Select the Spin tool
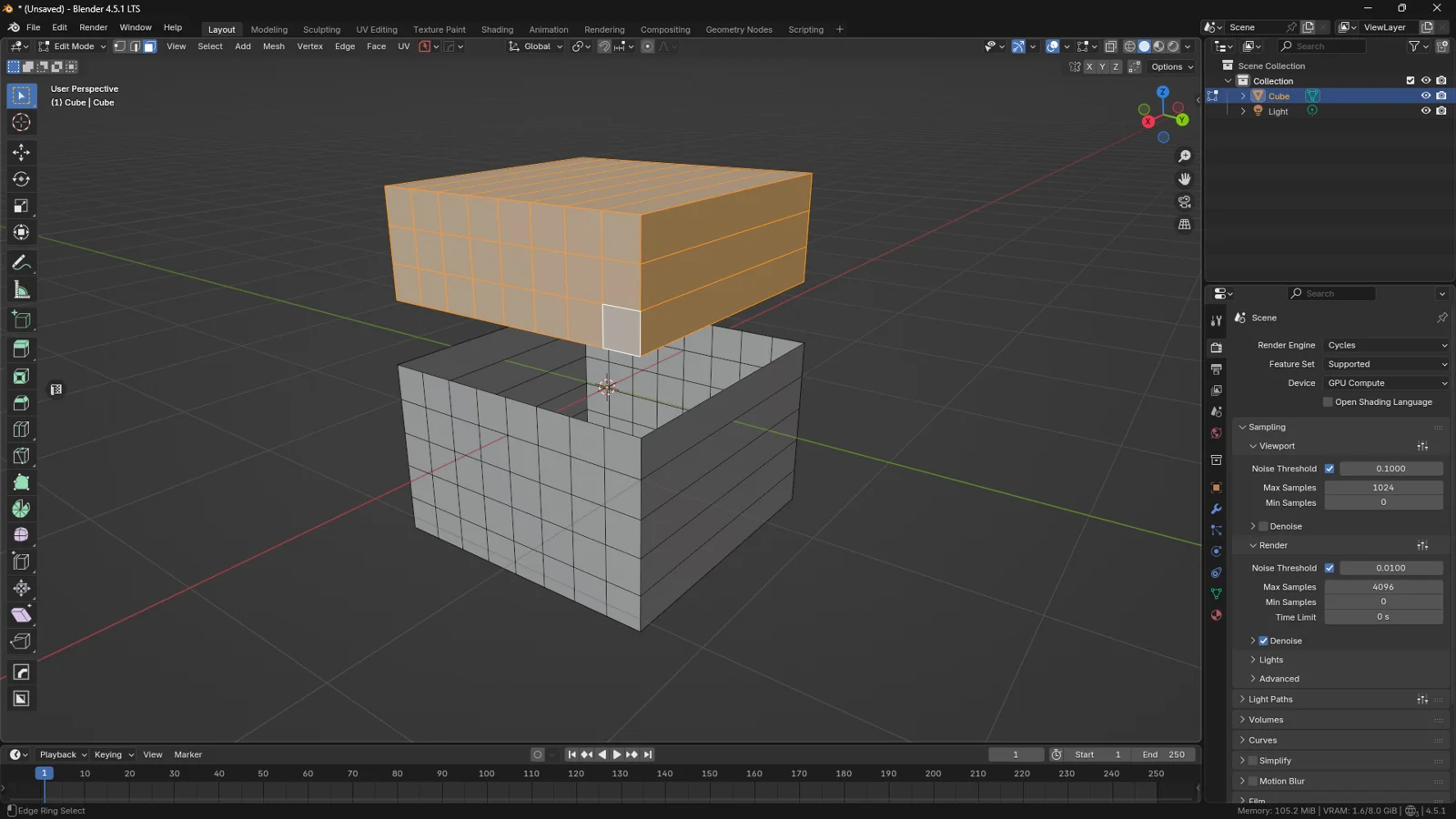 point(21,509)
